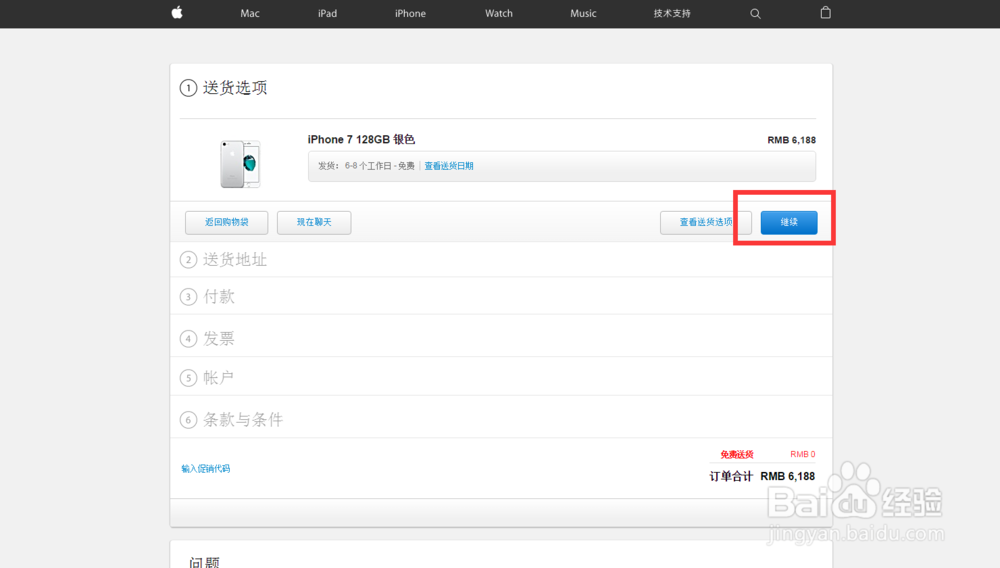Start chat with 现在聊天 button

pos(314,222)
